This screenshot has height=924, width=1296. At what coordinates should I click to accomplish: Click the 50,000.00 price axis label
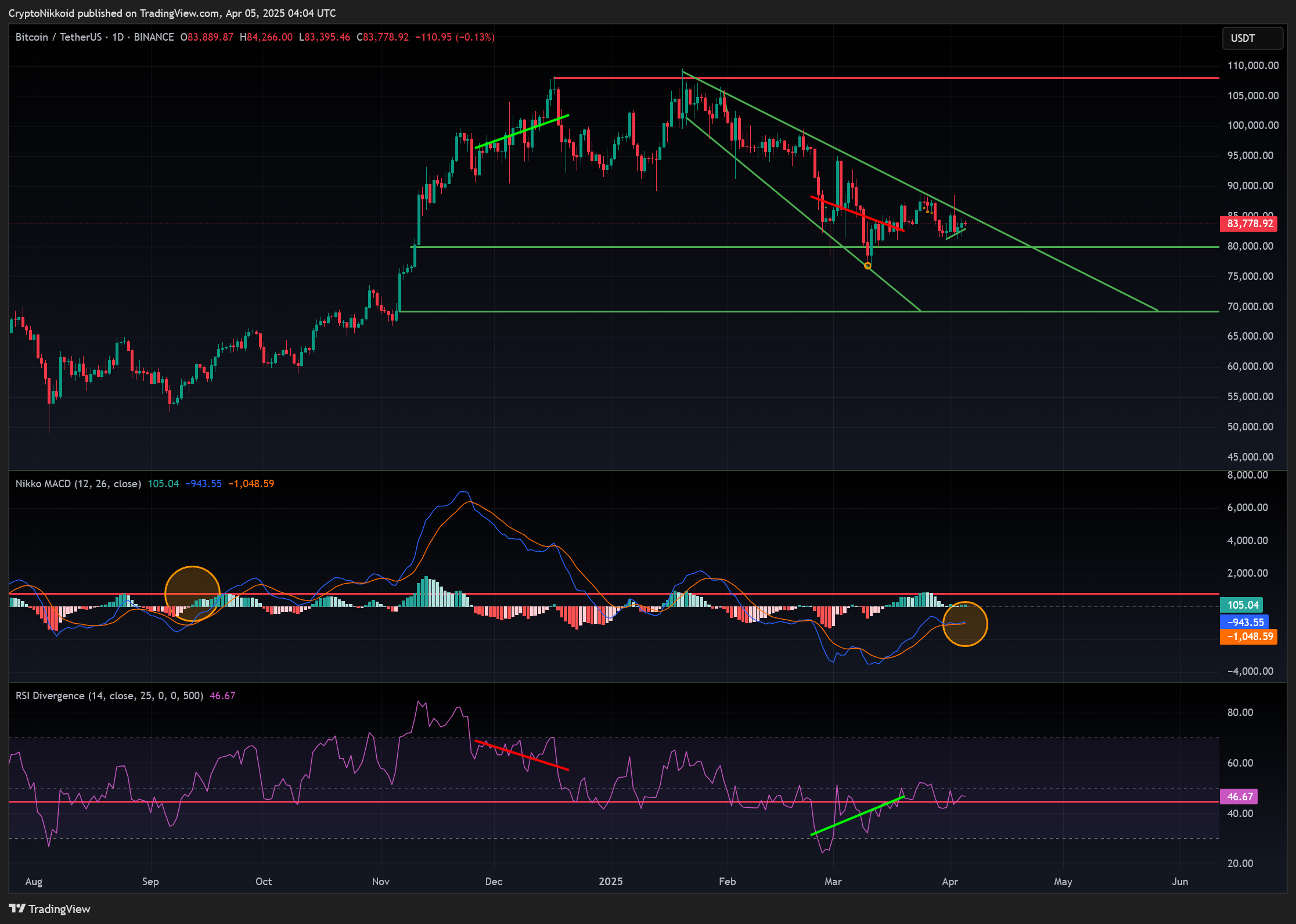[1250, 427]
